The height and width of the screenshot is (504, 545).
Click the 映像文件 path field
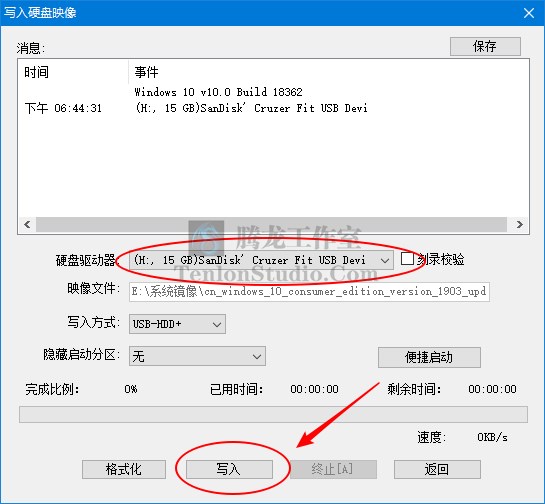click(x=309, y=292)
